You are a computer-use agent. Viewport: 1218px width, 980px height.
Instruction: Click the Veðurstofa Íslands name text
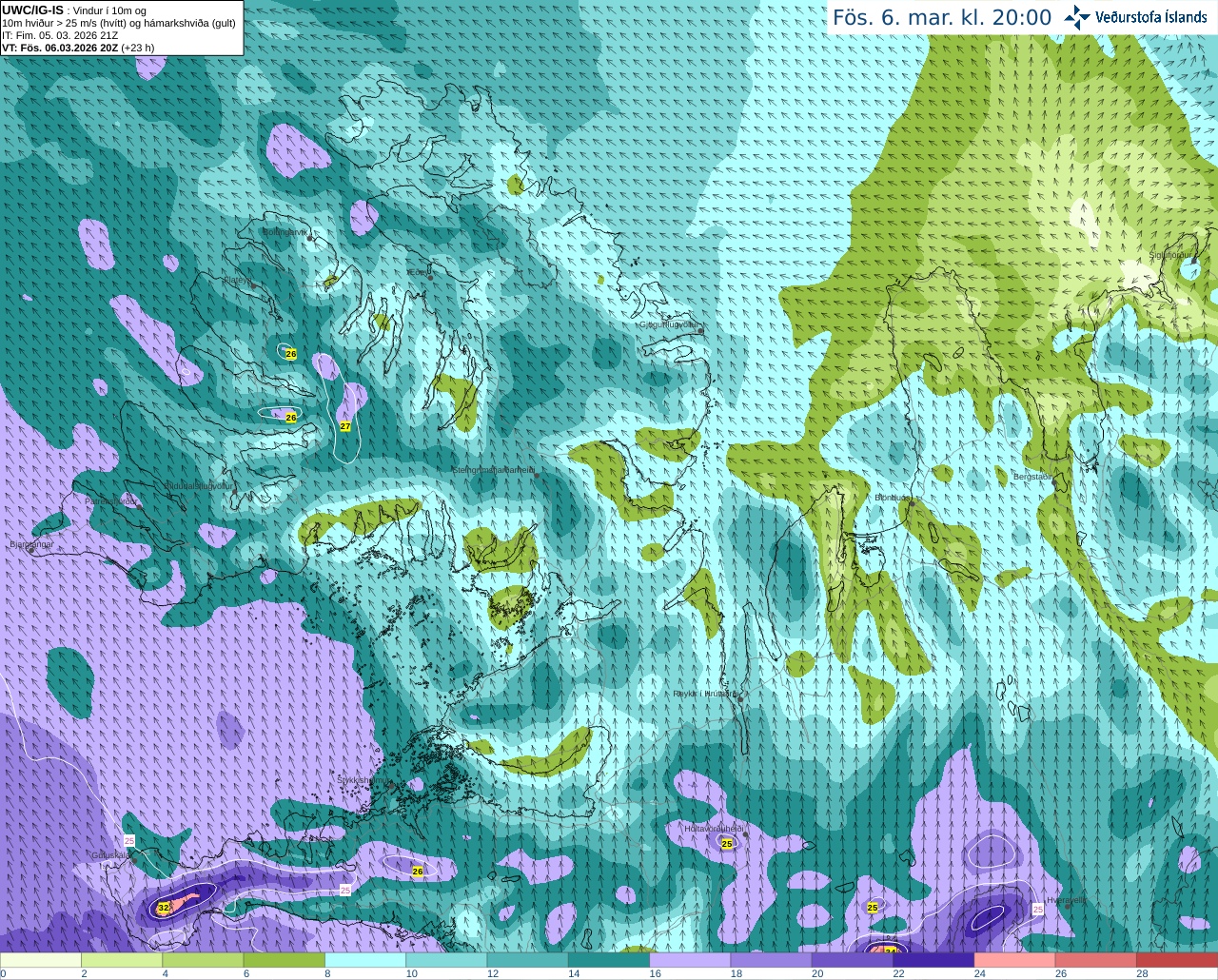click(1151, 17)
